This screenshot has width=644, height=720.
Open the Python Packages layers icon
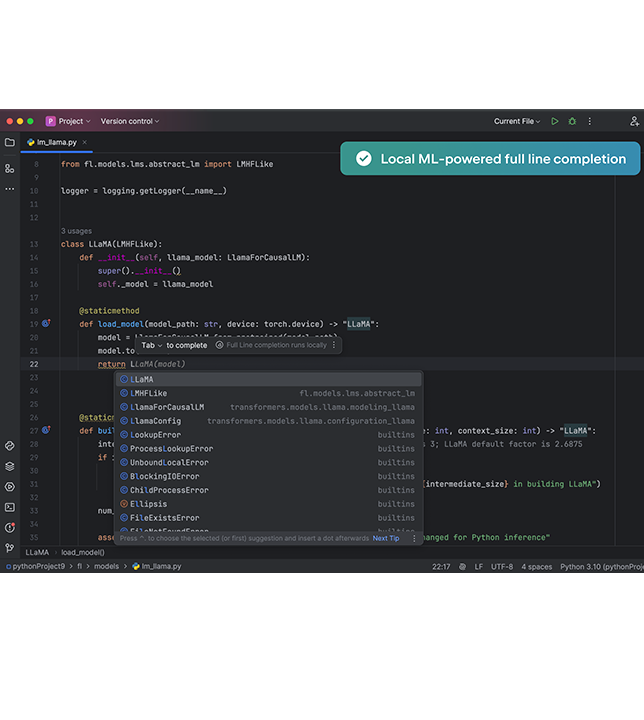coord(10,466)
